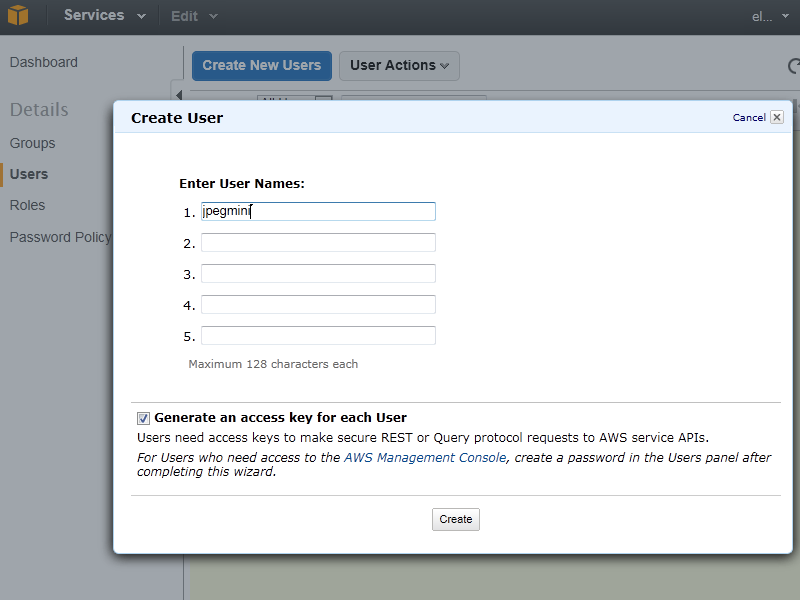Close the Create User dialog with X
This screenshot has height=600, width=800.
[x=777, y=117]
